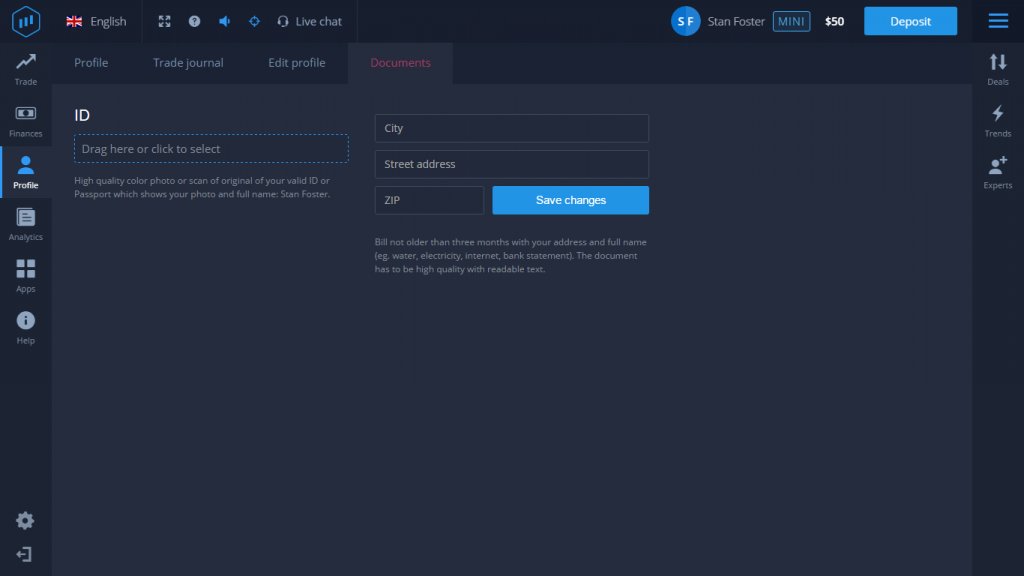
Task: Switch to Trade journal tab
Action: pos(188,63)
